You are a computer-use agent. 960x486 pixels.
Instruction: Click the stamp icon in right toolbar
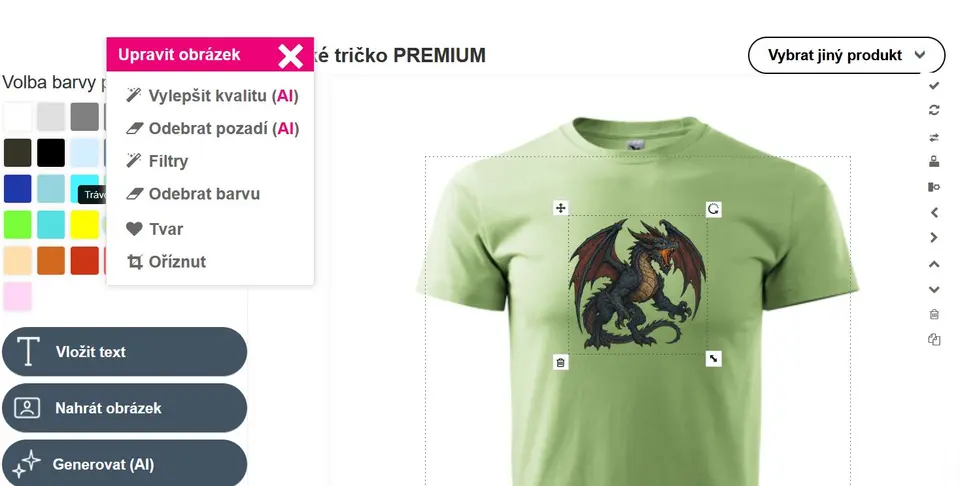[x=934, y=162]
